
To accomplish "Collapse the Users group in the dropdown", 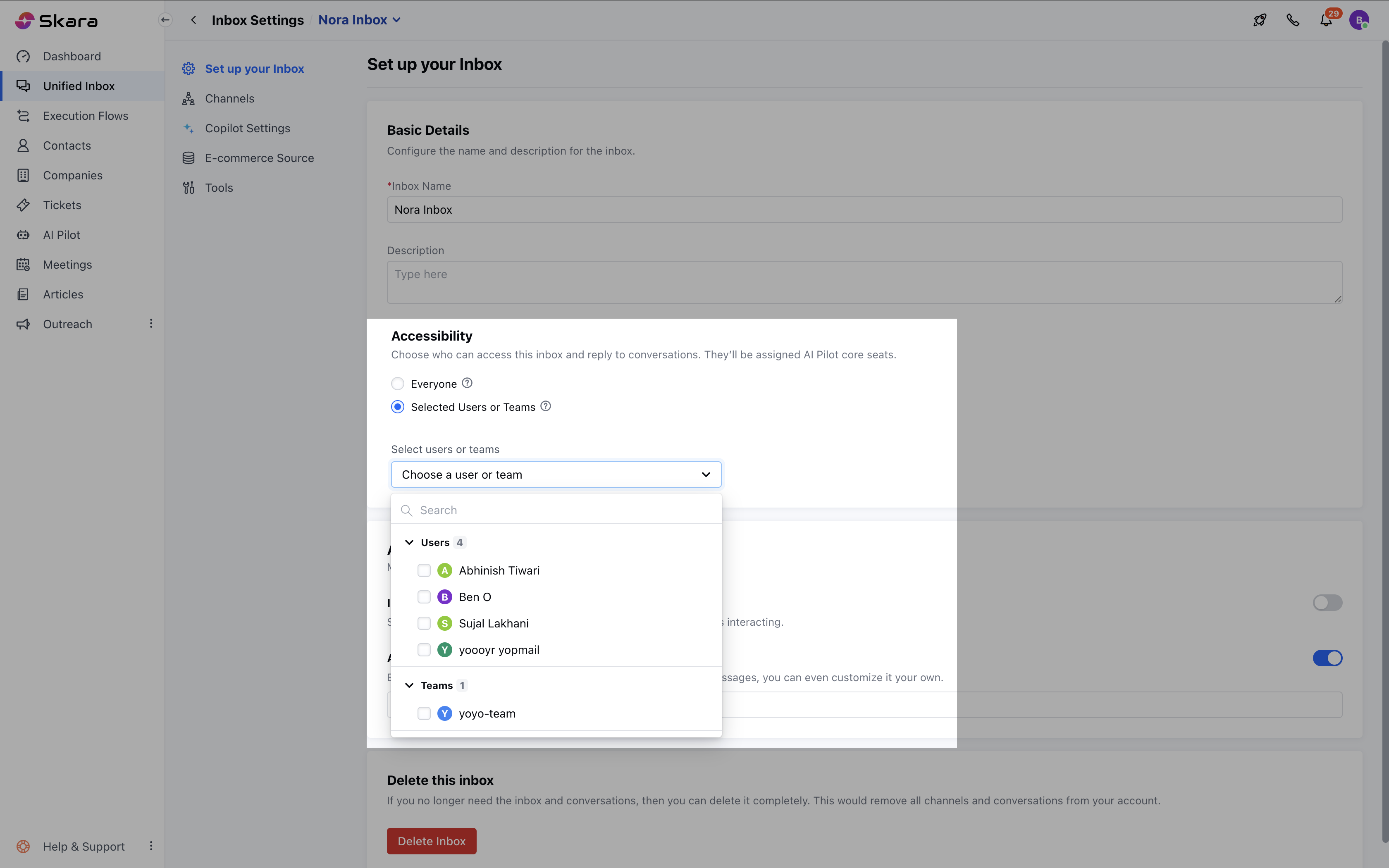I will tap(409, 542).
